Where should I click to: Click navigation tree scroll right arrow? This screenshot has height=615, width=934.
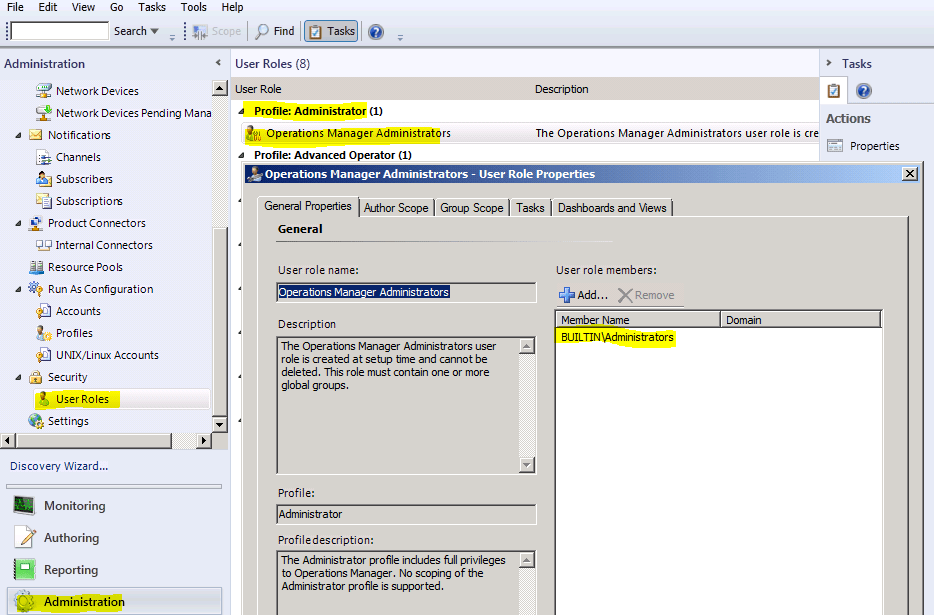point(204,440)
